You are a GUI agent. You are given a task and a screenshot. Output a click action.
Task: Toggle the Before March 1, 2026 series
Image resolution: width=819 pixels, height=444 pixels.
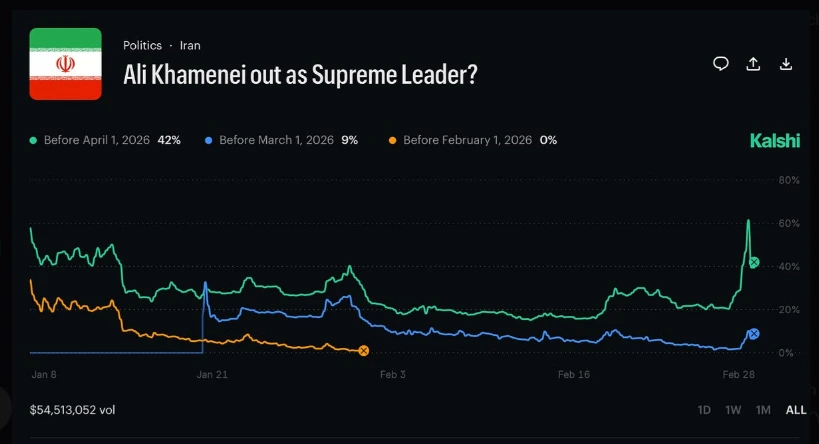[281, 140]
